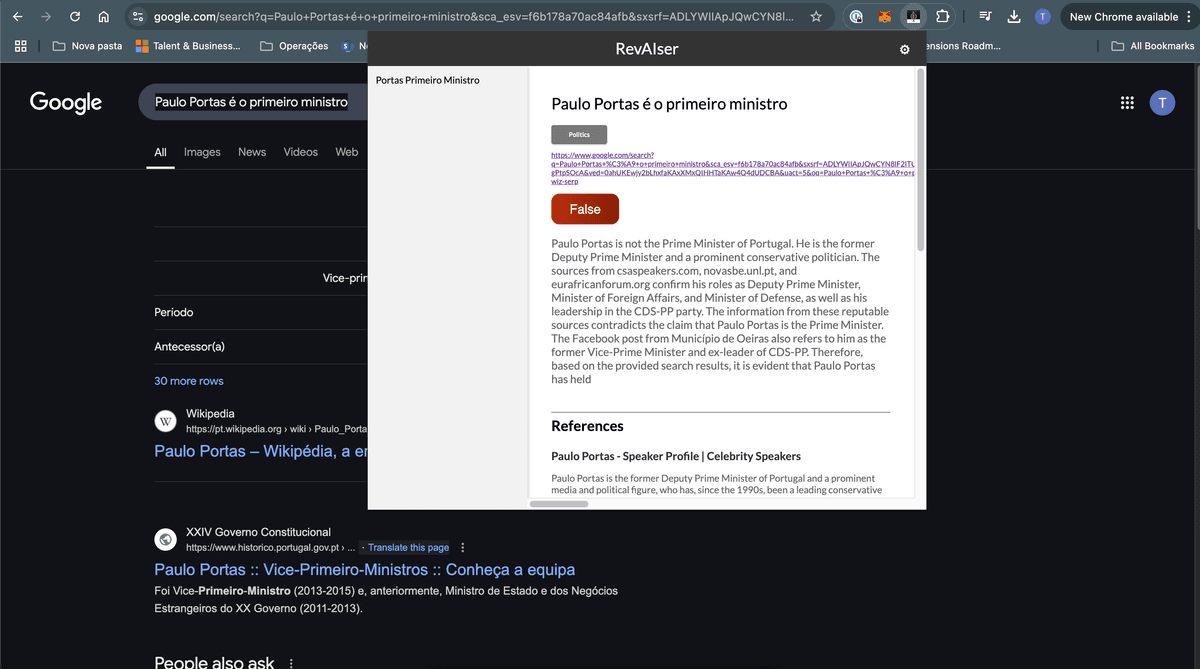Open Chrome downloads icon

point(1013,17)
